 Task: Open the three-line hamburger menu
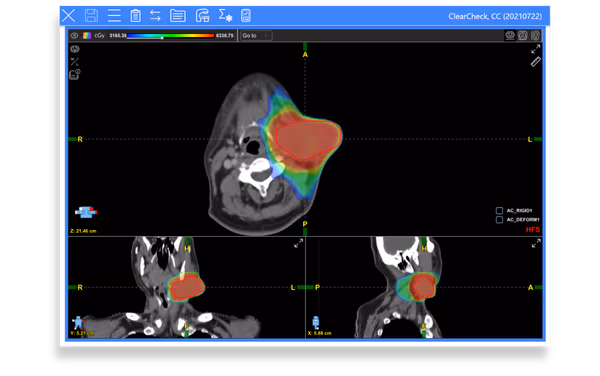pos(114,16)
